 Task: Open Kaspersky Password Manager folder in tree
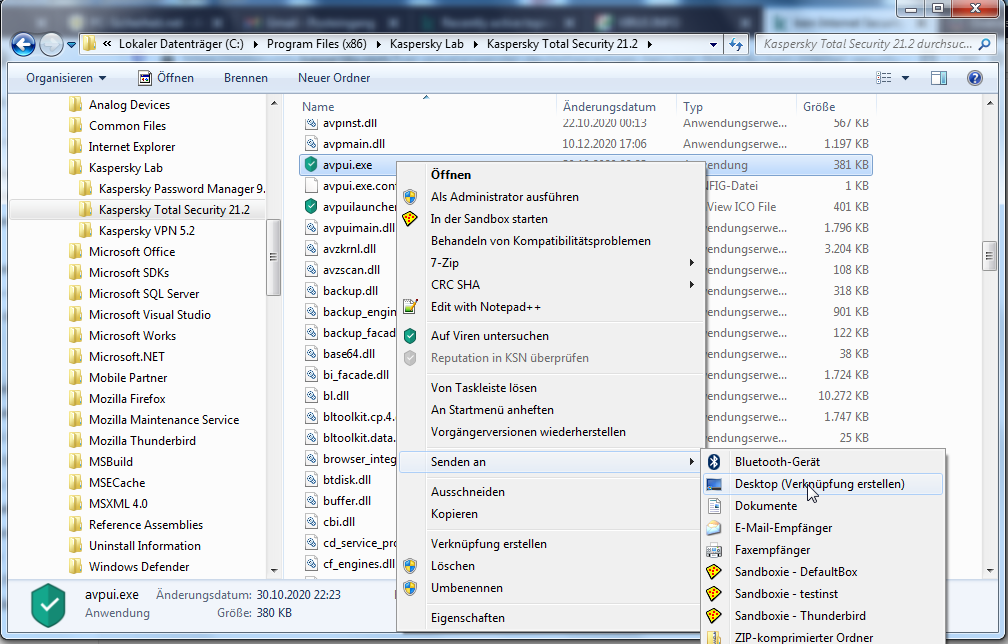[x=182, y=189]
